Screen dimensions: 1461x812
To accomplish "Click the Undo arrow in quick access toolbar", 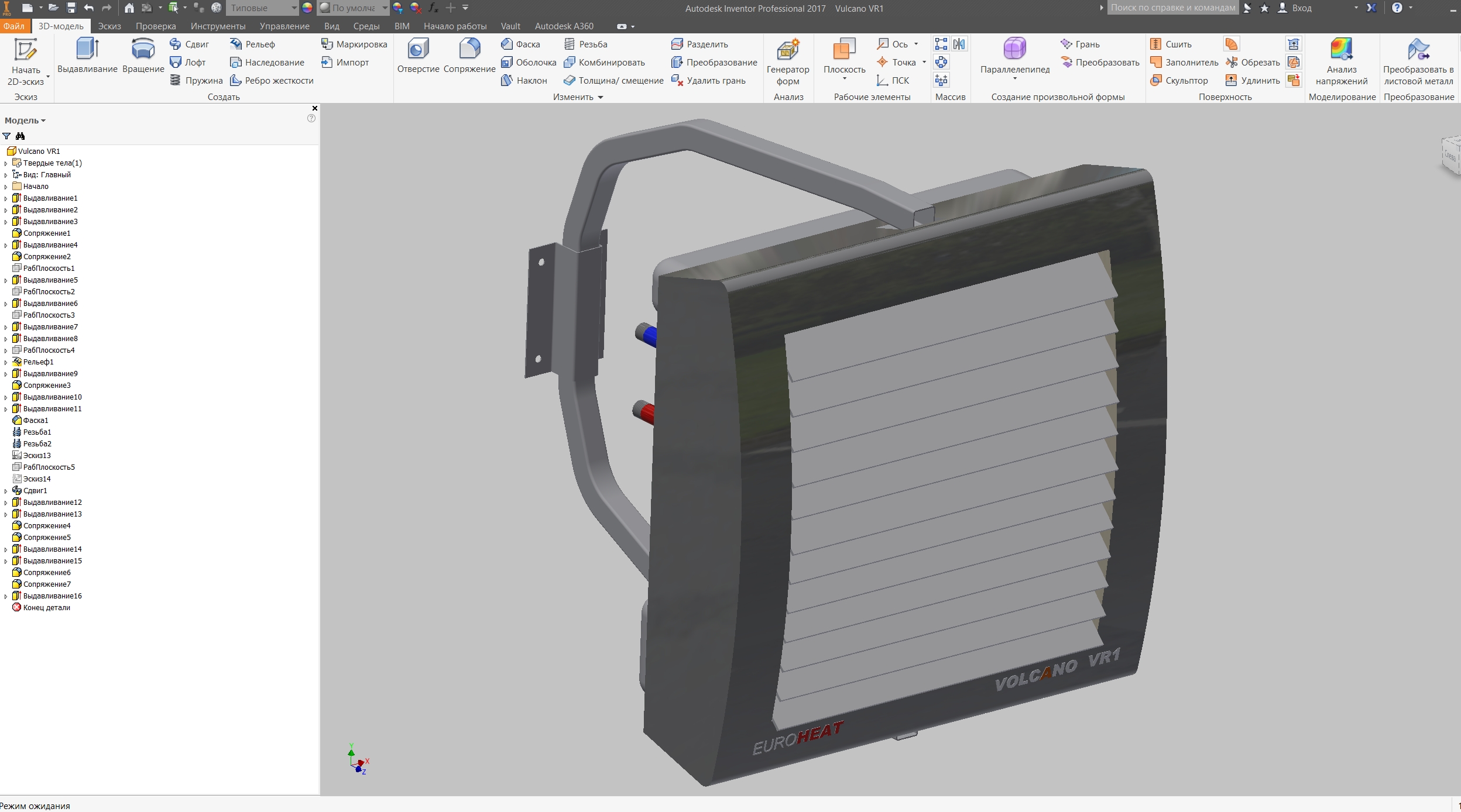I will tap(88, 8).
